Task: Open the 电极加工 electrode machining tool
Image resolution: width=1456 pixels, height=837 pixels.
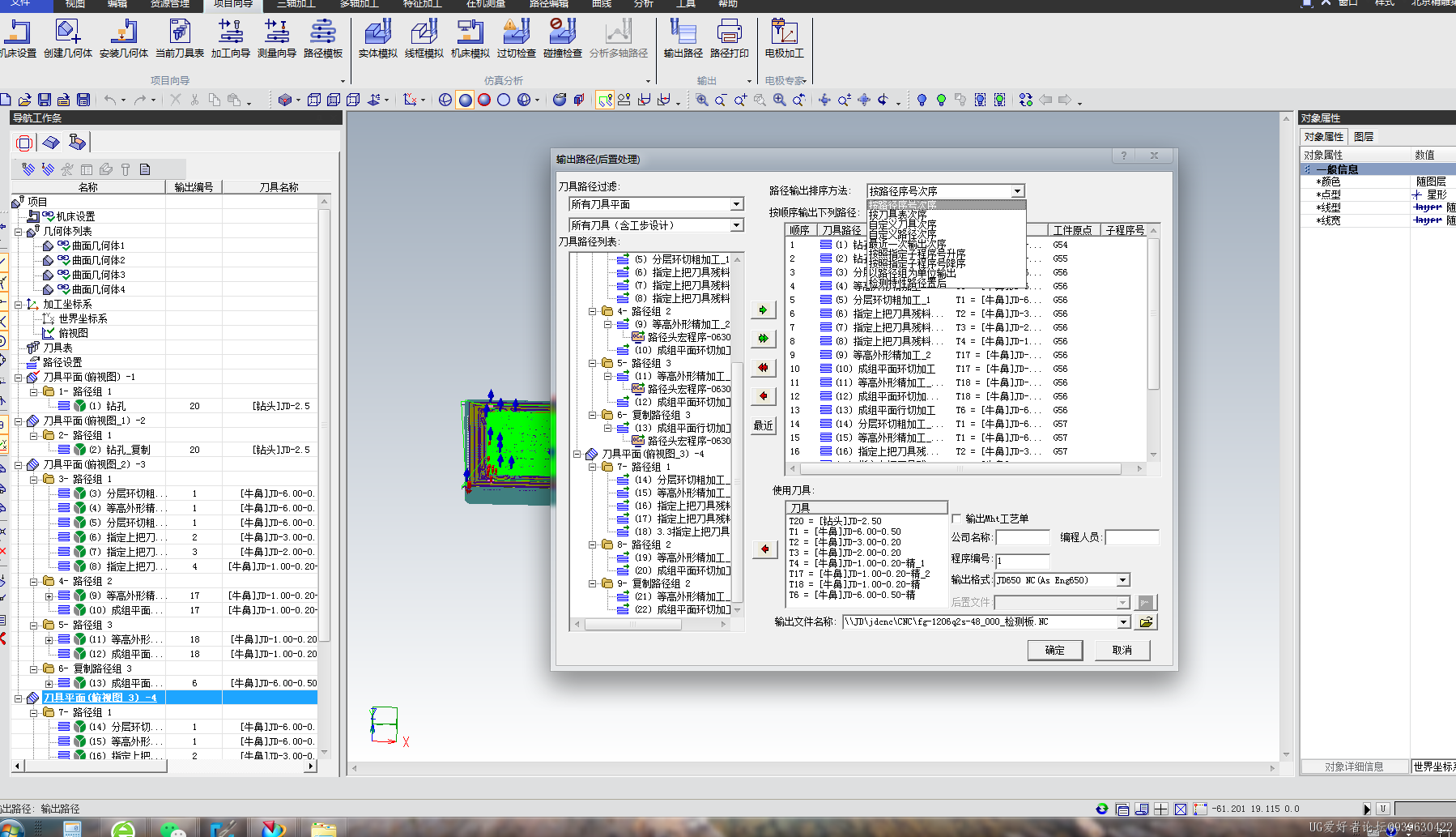Action: [x=785, y=39]
